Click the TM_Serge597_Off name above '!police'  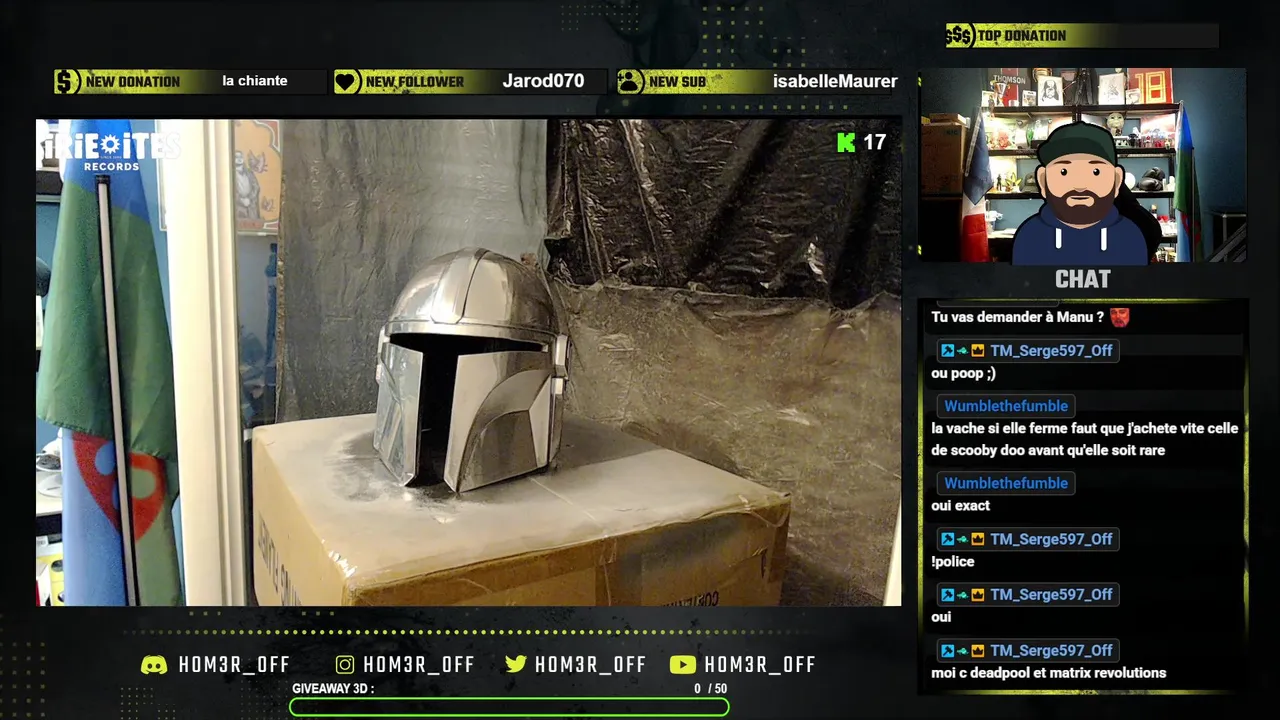1051,539
